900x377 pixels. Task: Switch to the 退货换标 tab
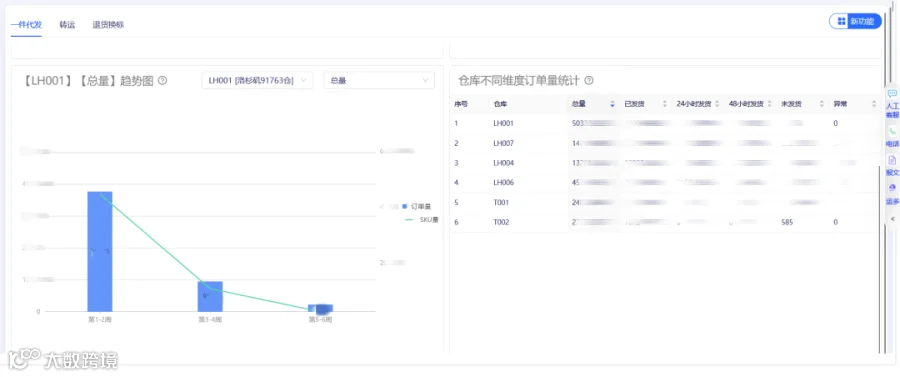[x=108, y=25]
